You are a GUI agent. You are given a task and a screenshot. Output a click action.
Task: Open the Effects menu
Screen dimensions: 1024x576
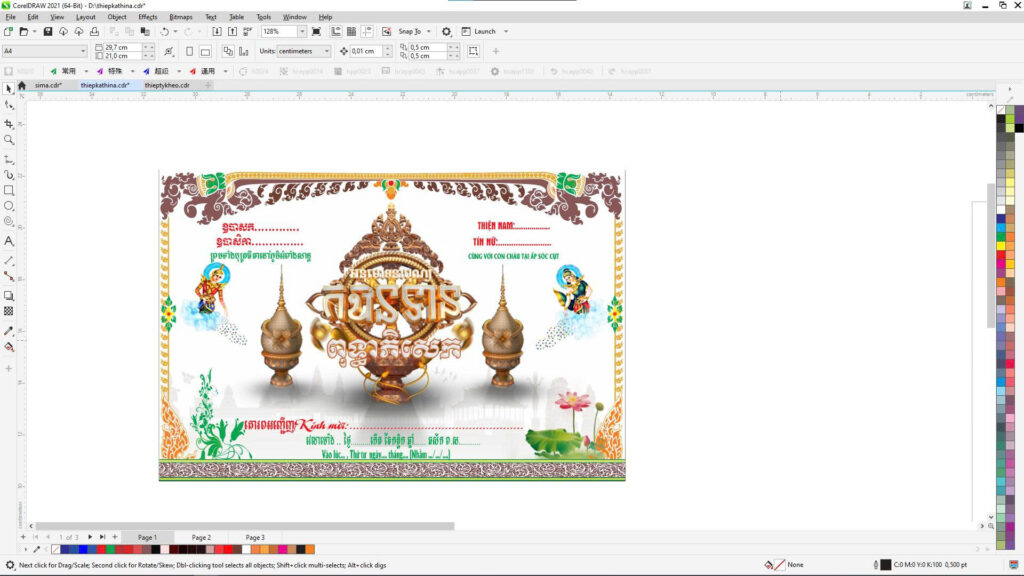(x=148, y=17)
